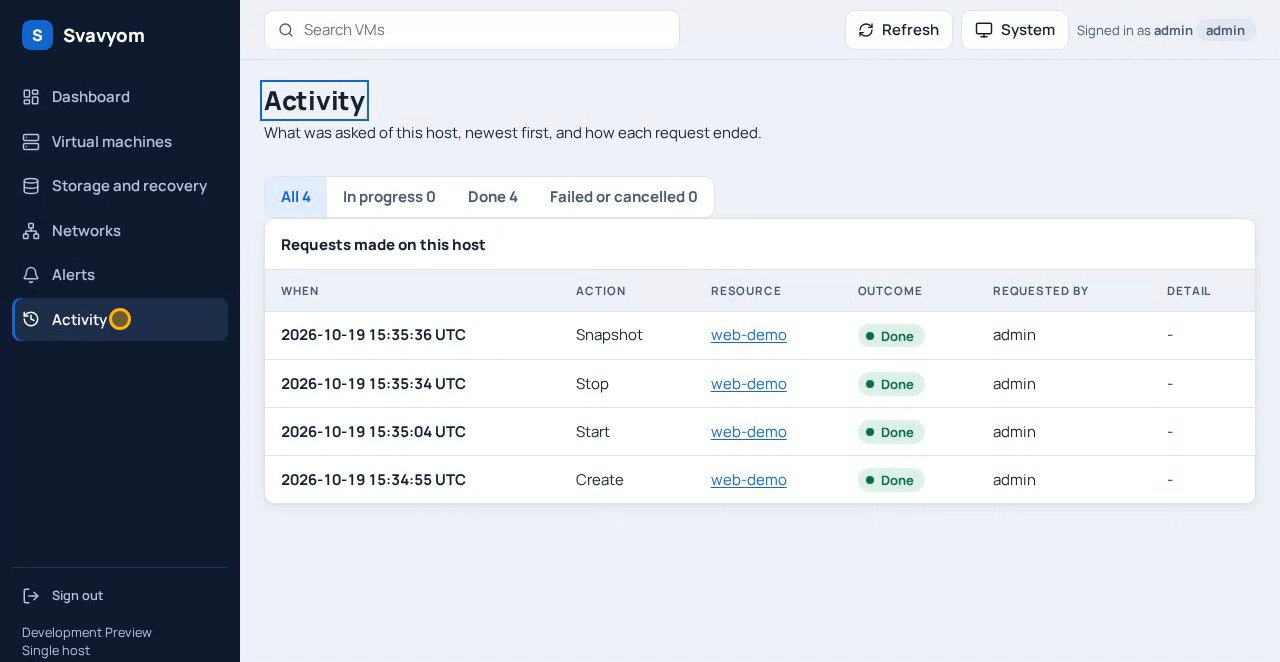Click the Alerts bell icon
Image resolution: width=1280 pixels, height=662 pixels.
click(31, 275)
